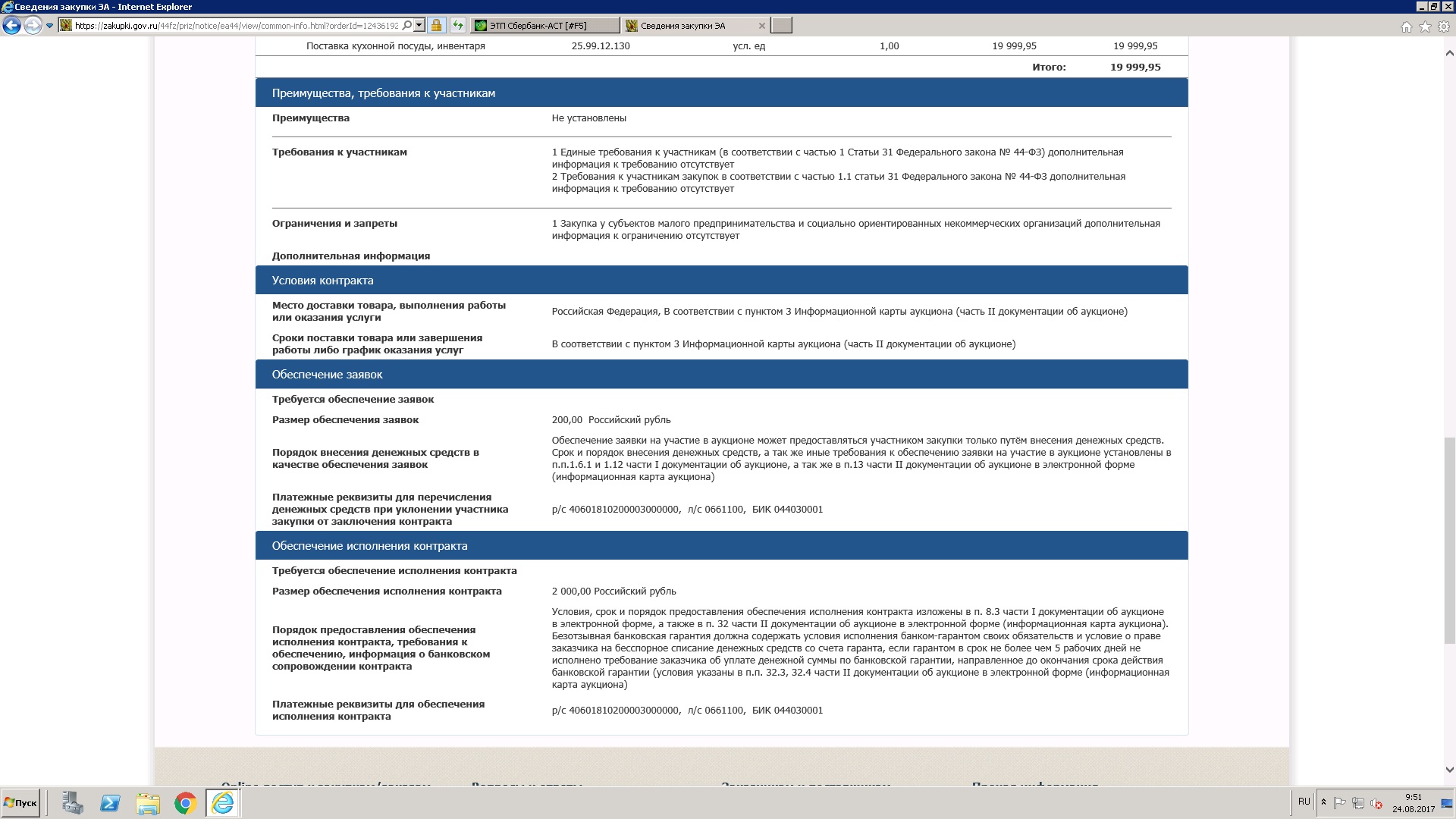Viewport: 1456px width, 819px height.
Task: Click the scroll down arrow
Action: click(1449, 769)
